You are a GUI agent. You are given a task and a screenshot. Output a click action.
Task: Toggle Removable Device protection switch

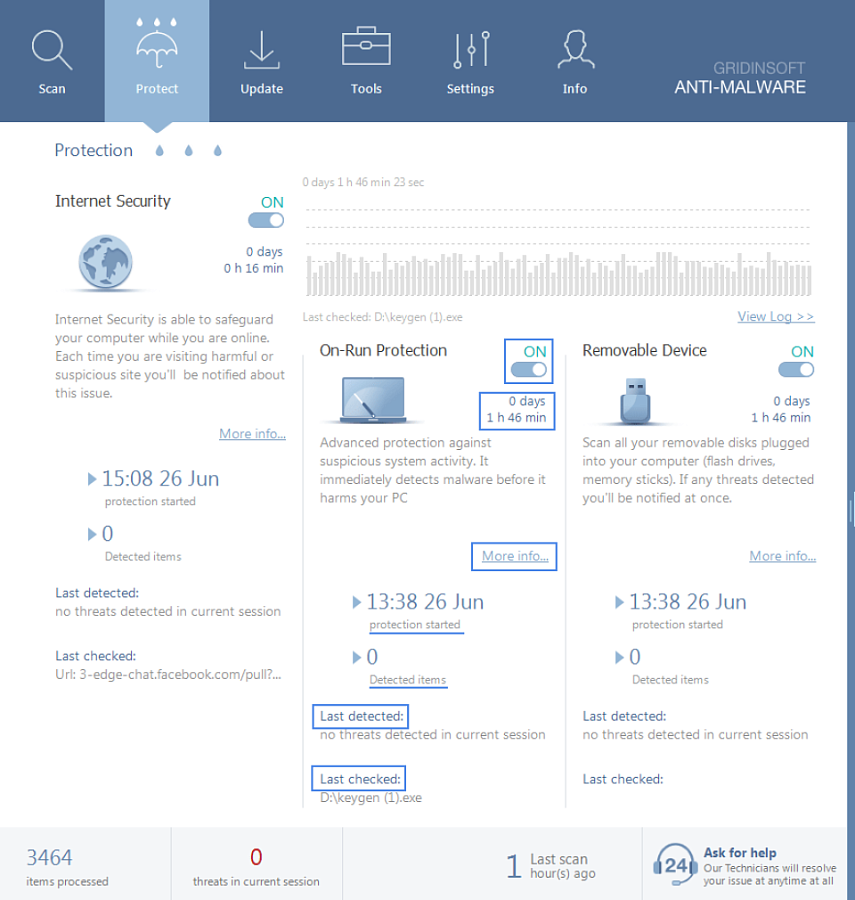796,370
